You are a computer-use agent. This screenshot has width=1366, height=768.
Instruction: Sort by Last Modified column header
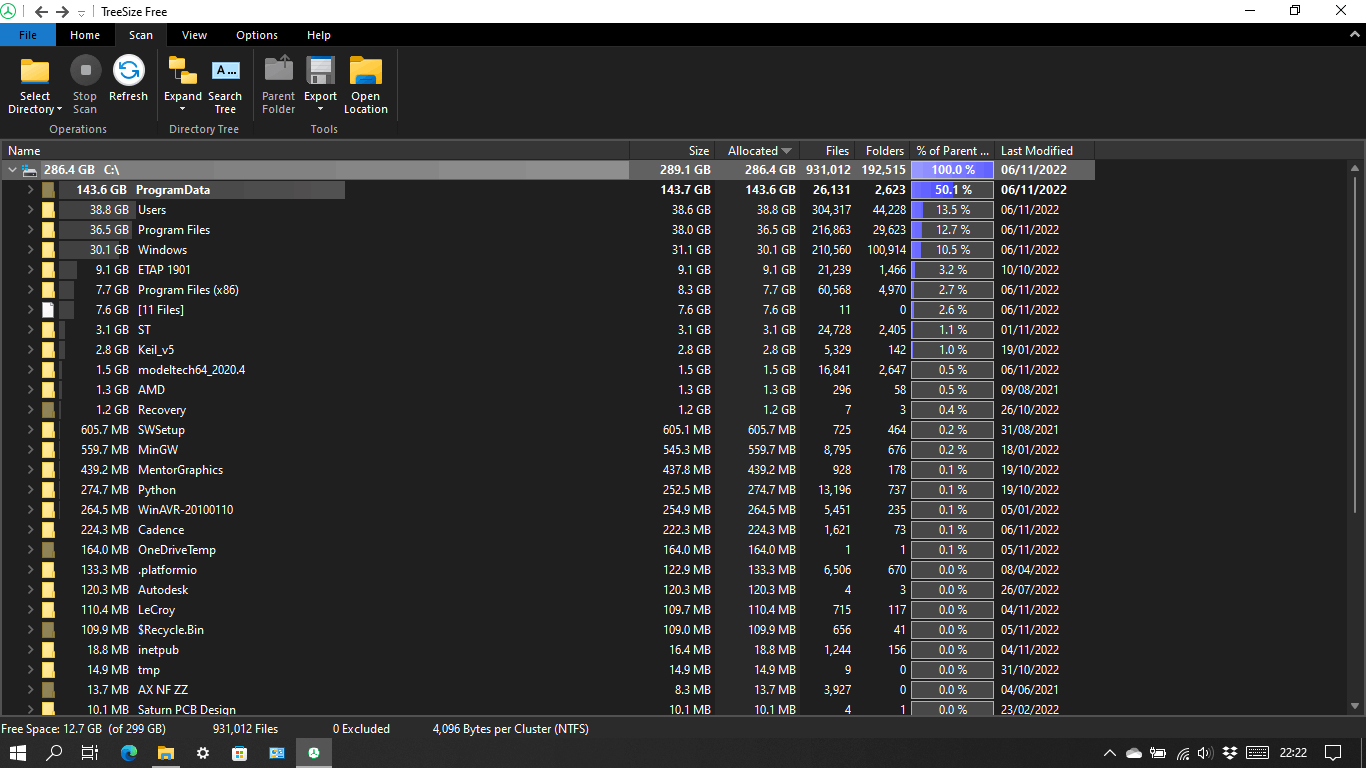[x=1045, y=151]
